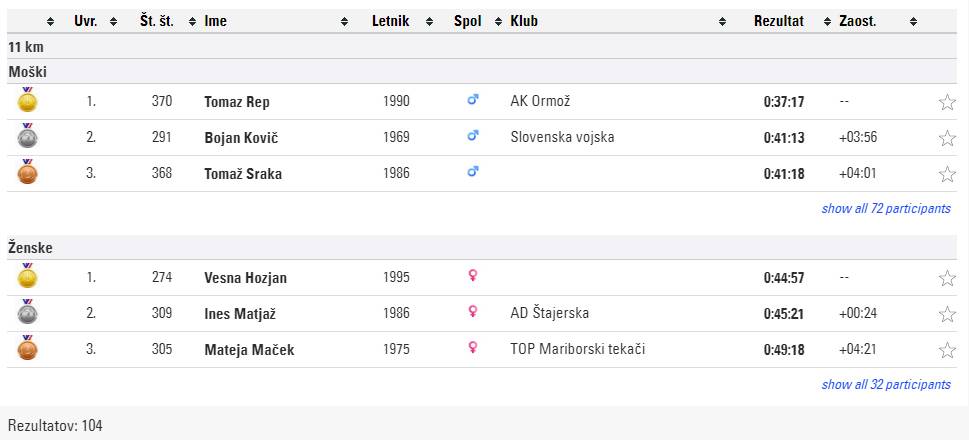Click silver medal icon for Bojan Kovič
The image size is (969, 440).
tap(27, 137)
